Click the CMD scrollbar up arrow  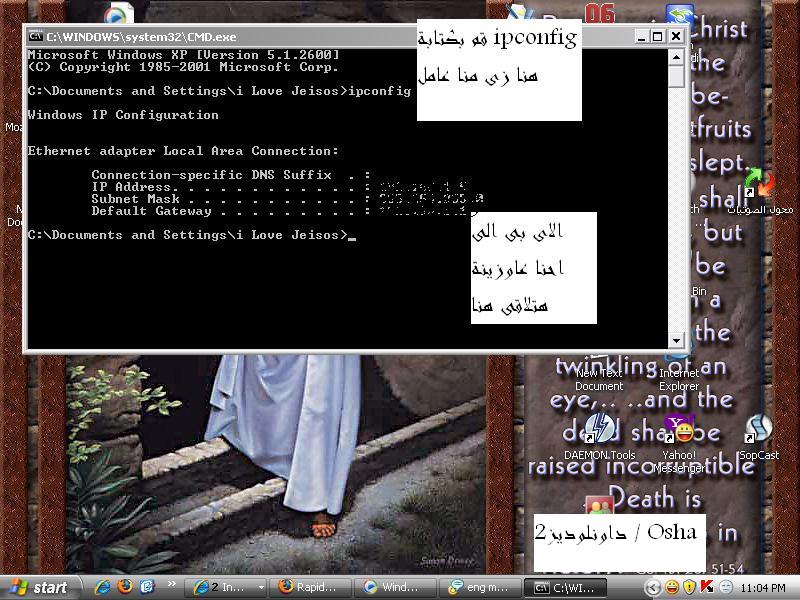coord(676,57)
